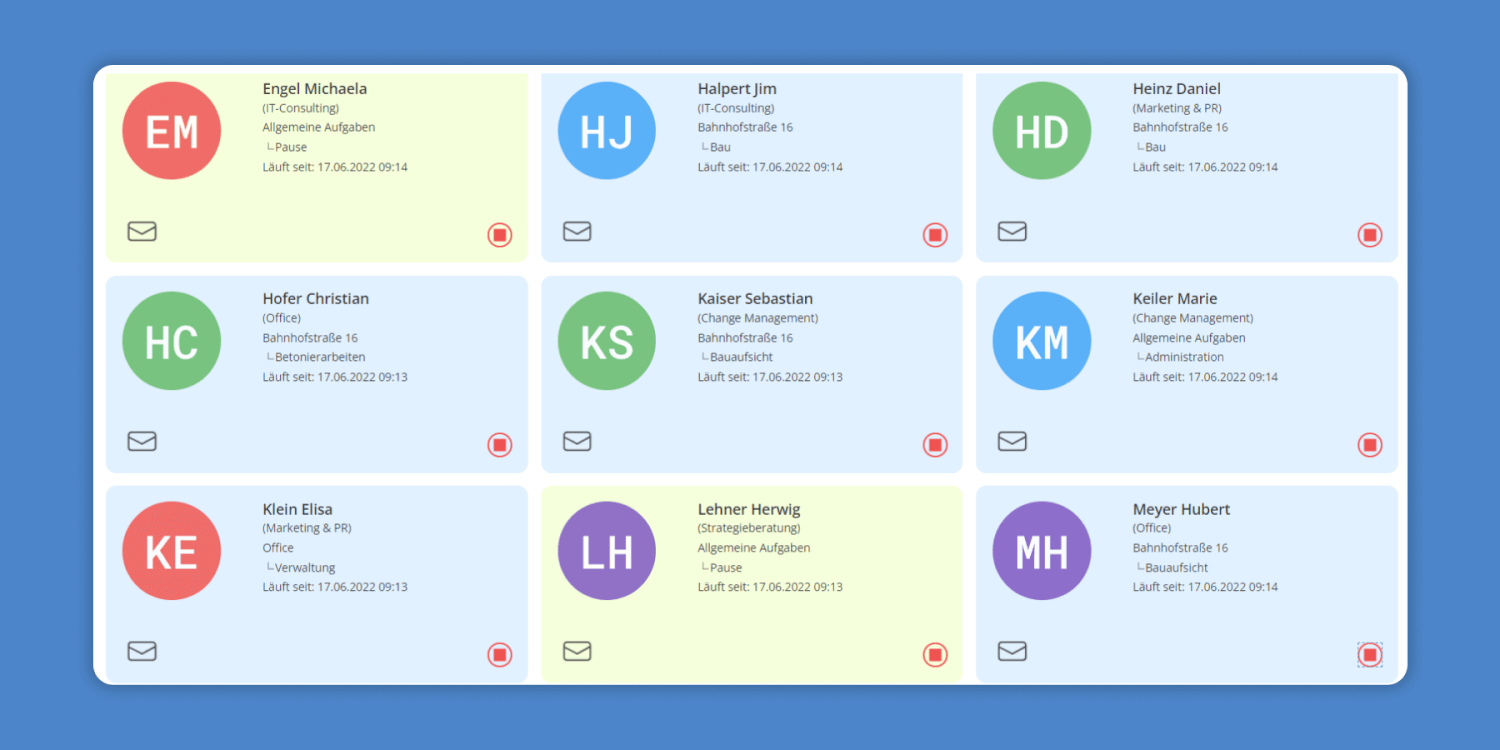The height and width of the screenshot is (750, 1500).
Task: Stop Lehner Herwig's Pause timer
Action: point(935,655)
